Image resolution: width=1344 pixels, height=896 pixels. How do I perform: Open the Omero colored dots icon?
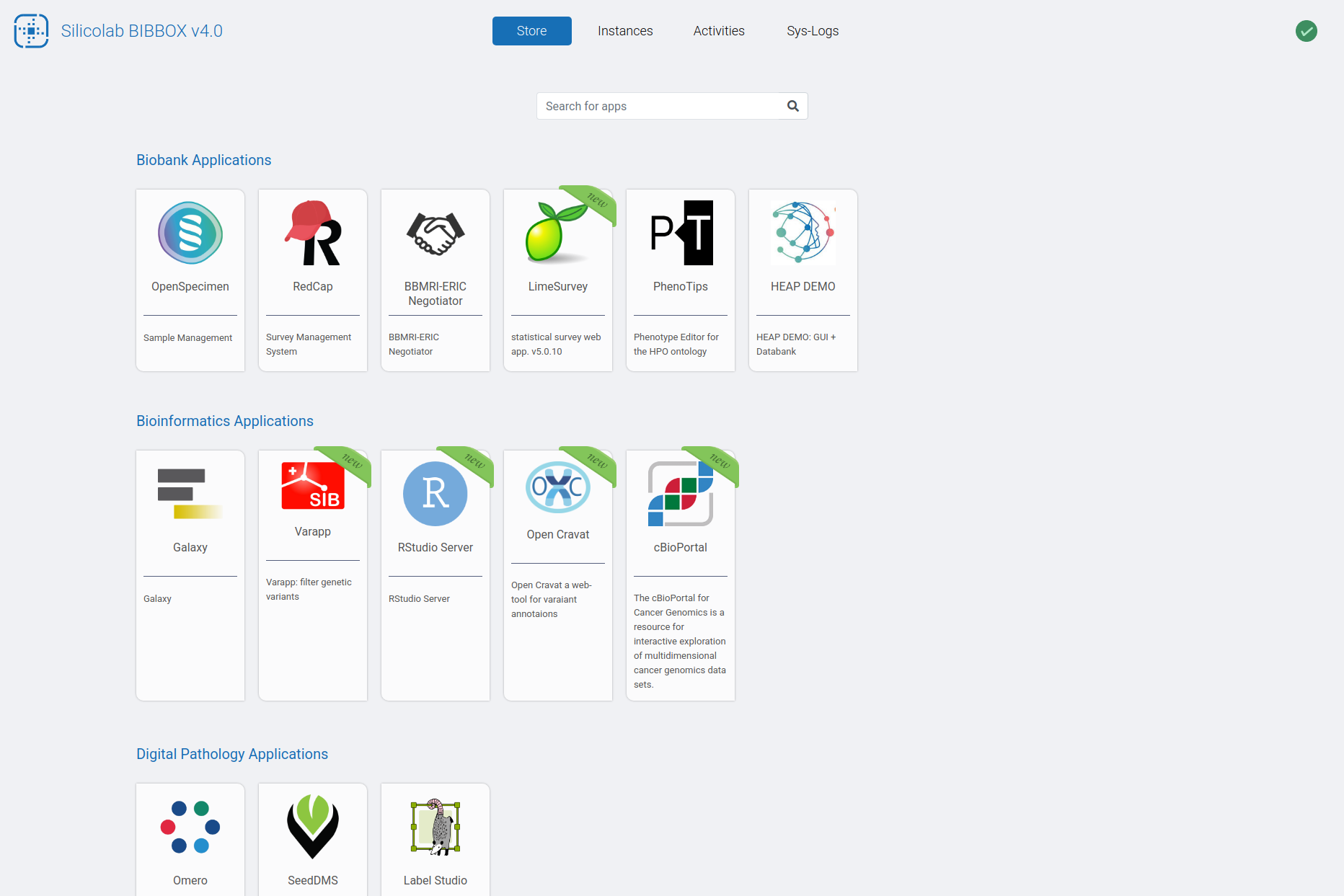click(x=190, y=827)
